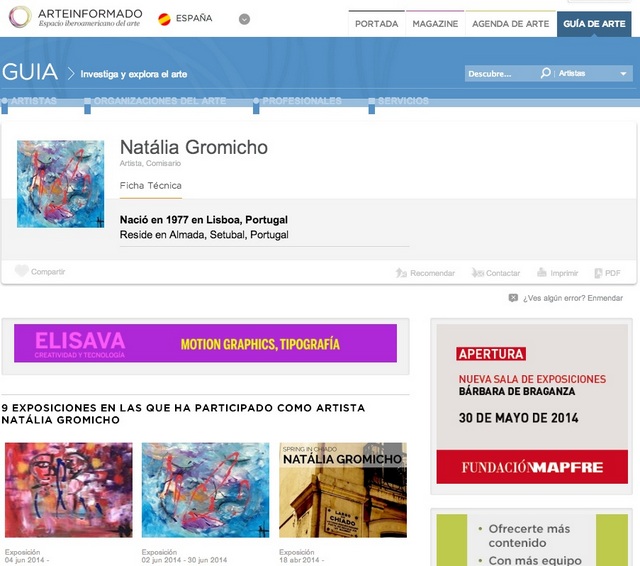
Task: Click the Enmendar error link
Action: tap(605, 298)
